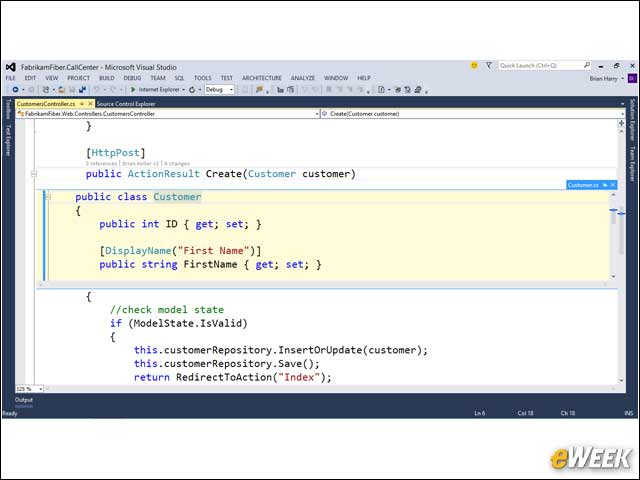
Task: Close the Customer.cs peek definition window
Action: pos(613,185)
